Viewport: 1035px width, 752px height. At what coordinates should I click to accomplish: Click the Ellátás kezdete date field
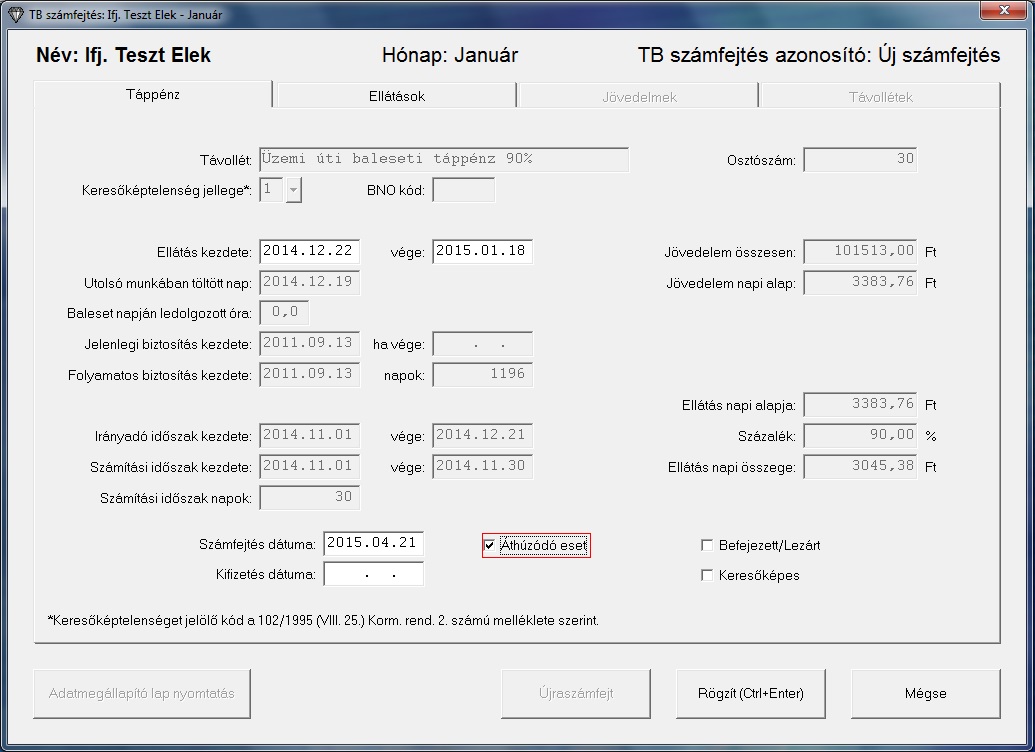(x=309, y=252)
